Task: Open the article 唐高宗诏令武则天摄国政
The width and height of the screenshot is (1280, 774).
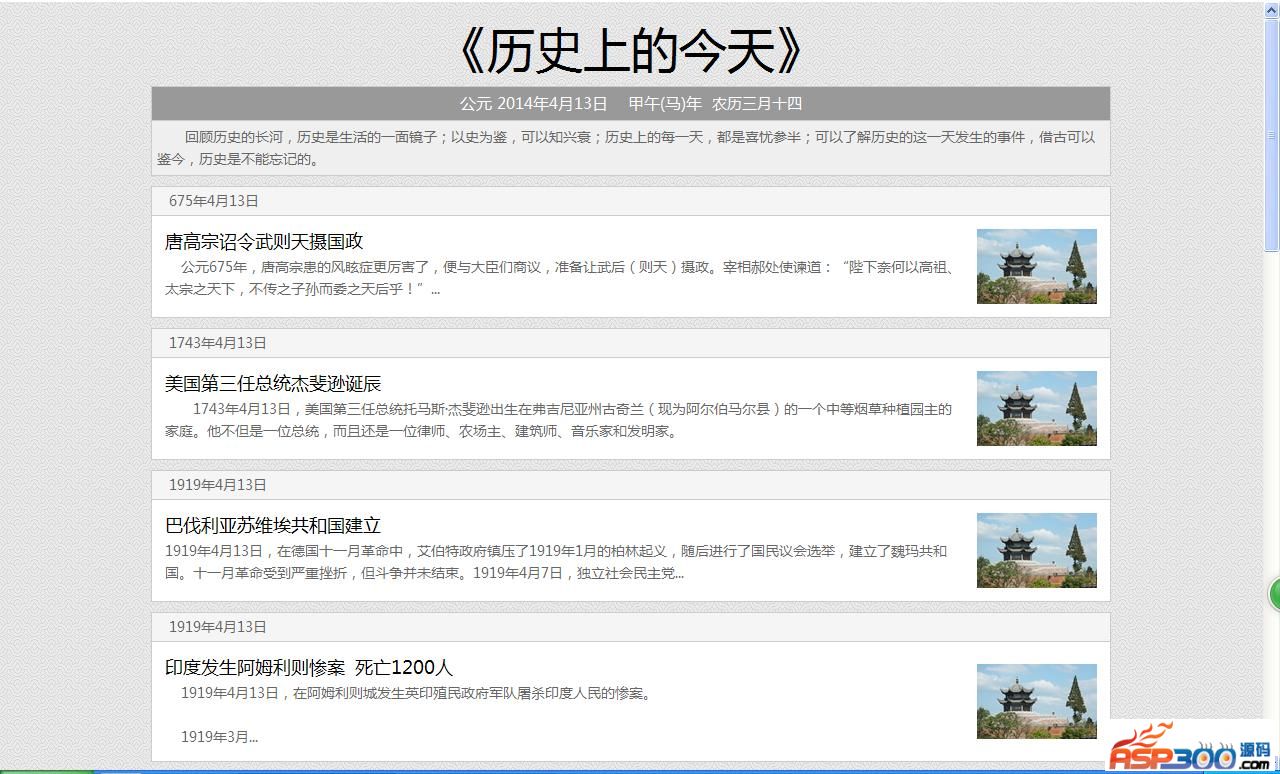Action: tap(264, 242)
